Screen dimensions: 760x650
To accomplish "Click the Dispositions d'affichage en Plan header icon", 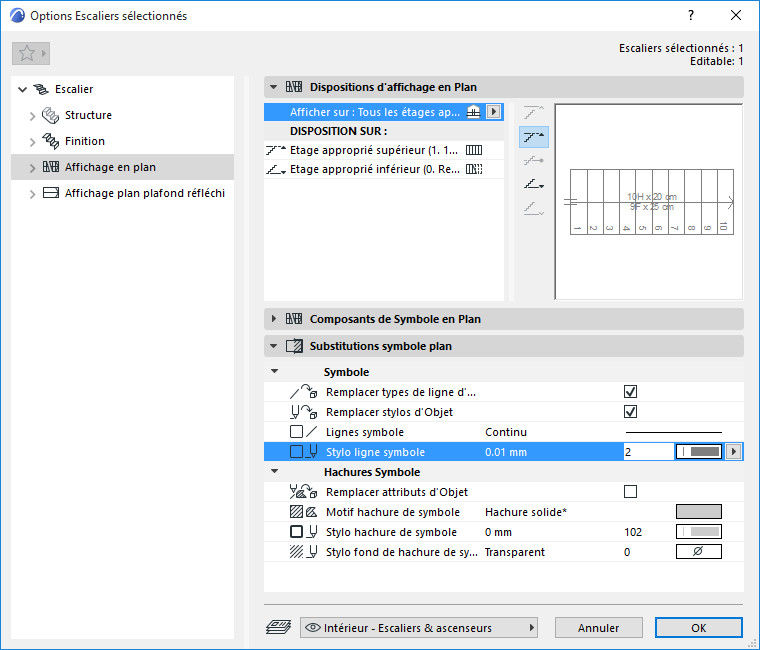I will click(x=294, y=87).
